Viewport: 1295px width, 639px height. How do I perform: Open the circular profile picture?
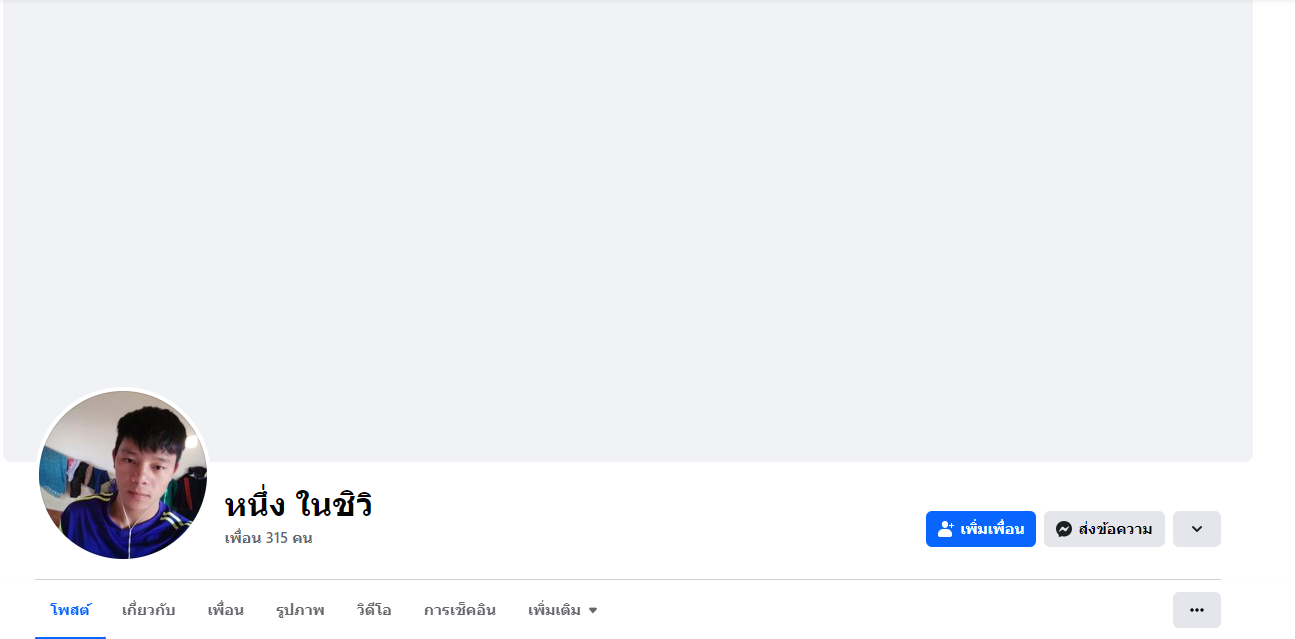coord(123,475)
